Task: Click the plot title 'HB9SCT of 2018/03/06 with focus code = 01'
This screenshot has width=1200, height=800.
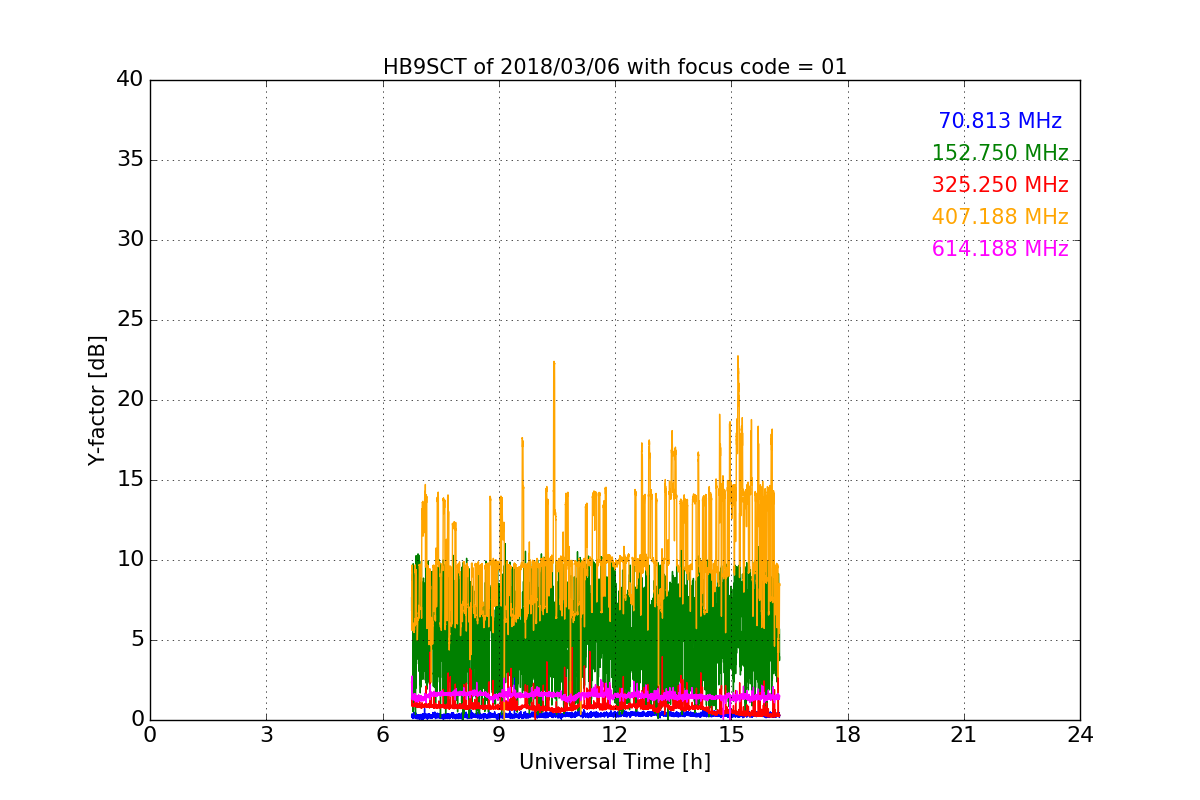Action: [x=615, y=67]
